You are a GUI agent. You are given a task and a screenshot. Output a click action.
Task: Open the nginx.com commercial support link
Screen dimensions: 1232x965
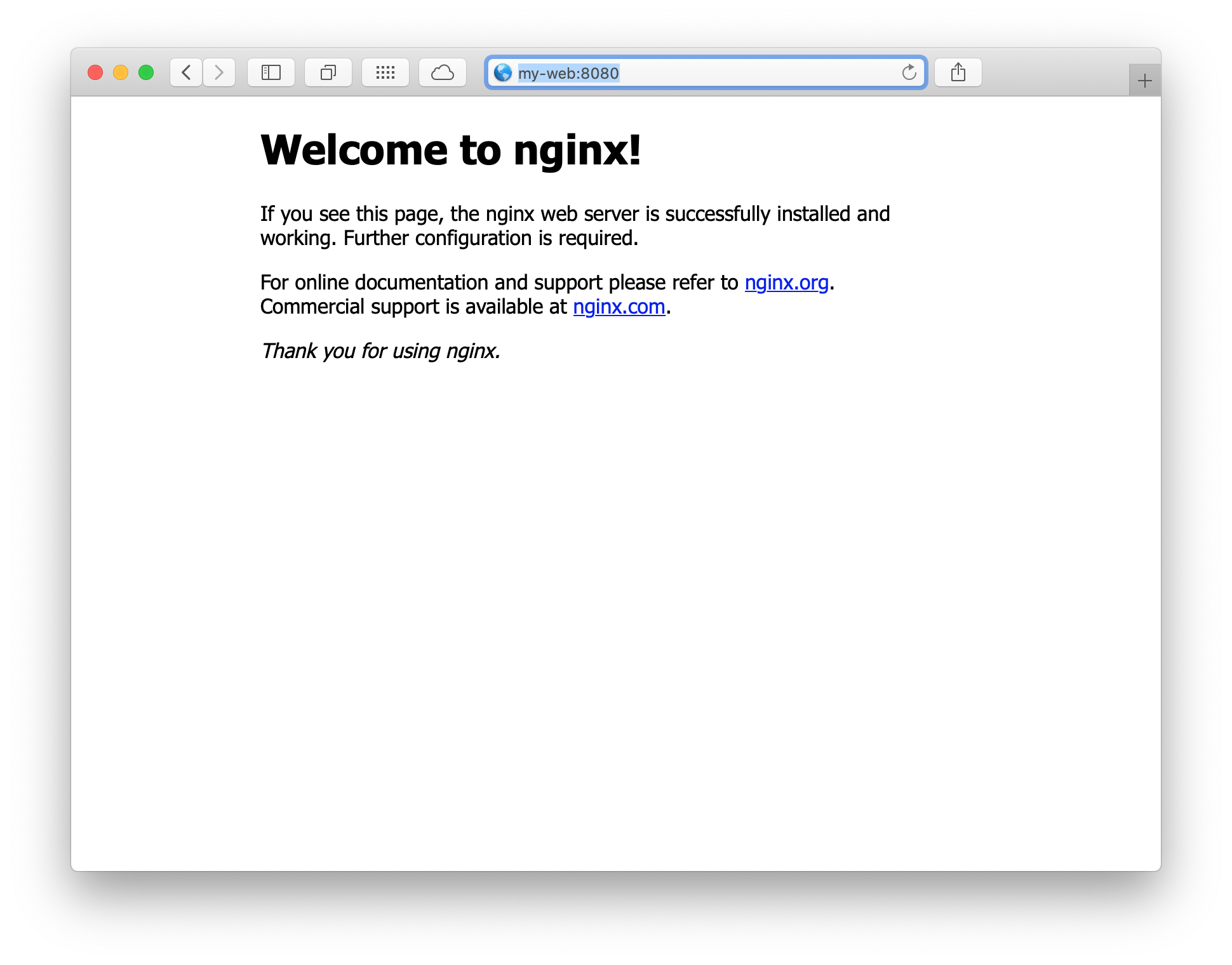(619, 307)
